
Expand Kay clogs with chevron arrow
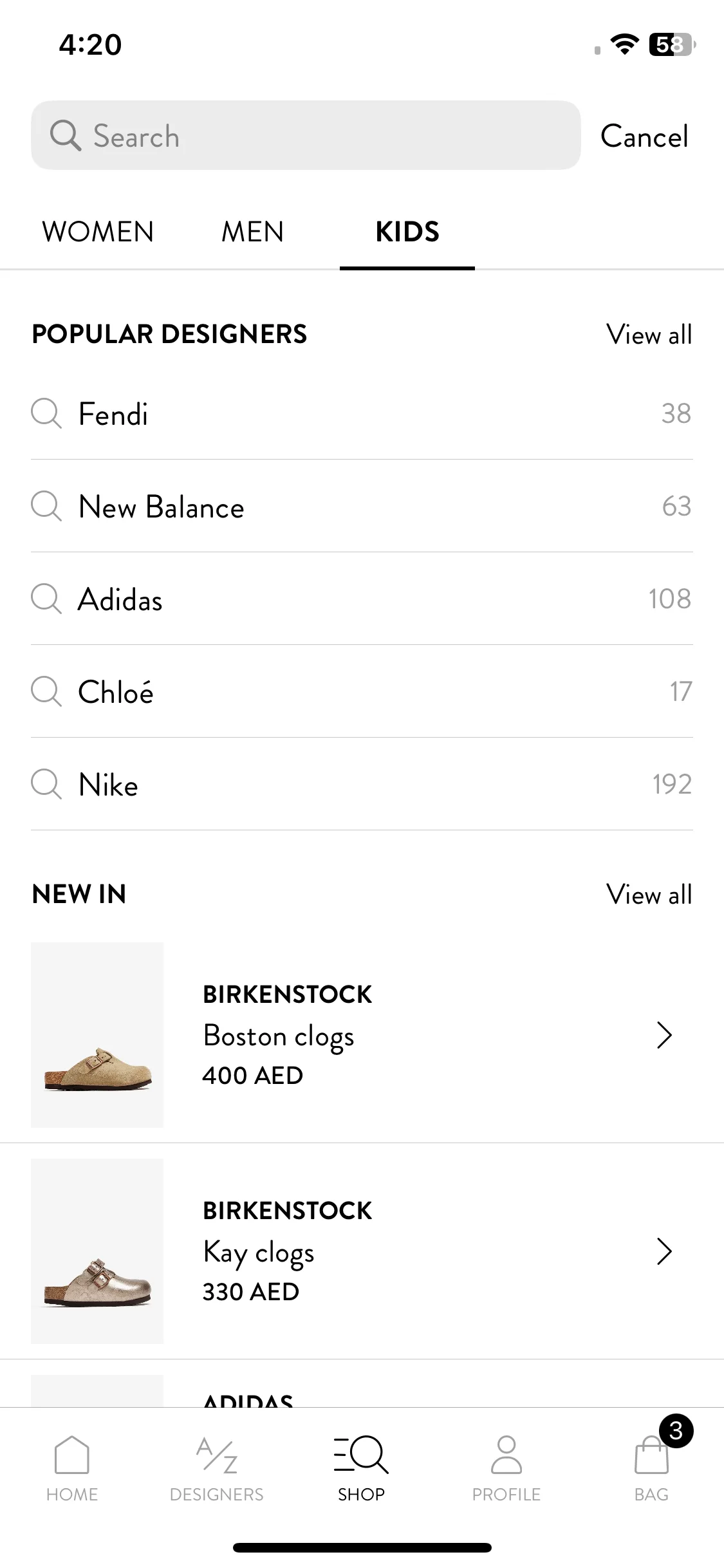pyautogui.click(x=664, y=1251)
